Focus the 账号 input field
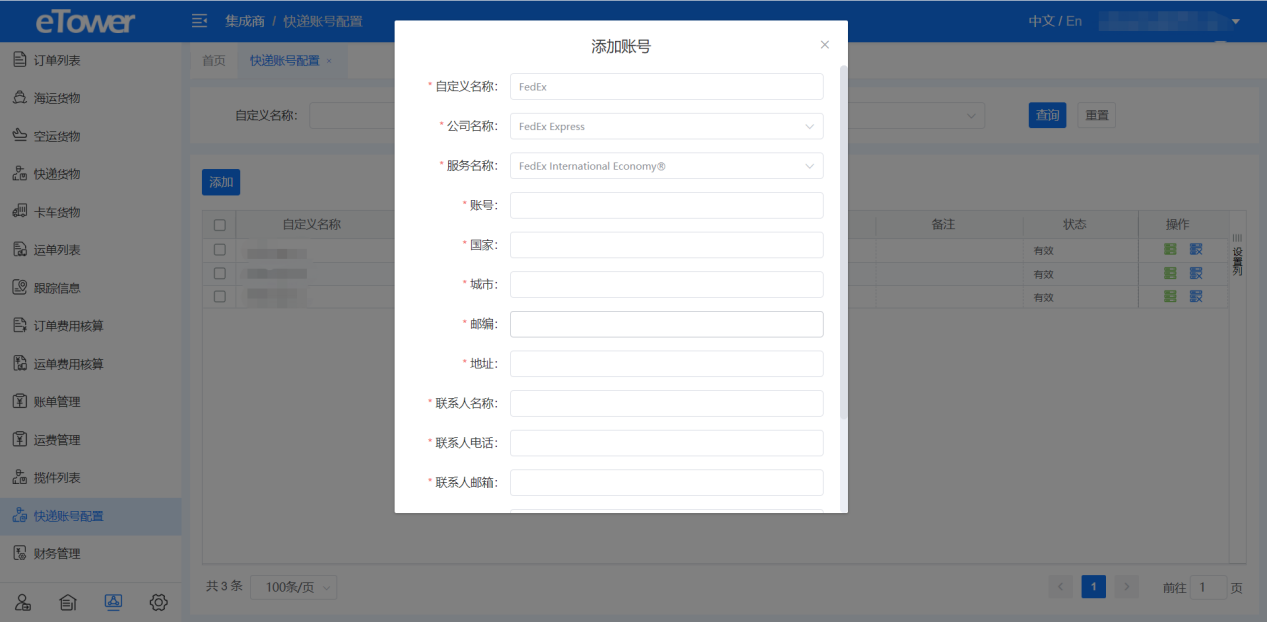Screen dimensions: 1267x622 [x=667, y=205]
